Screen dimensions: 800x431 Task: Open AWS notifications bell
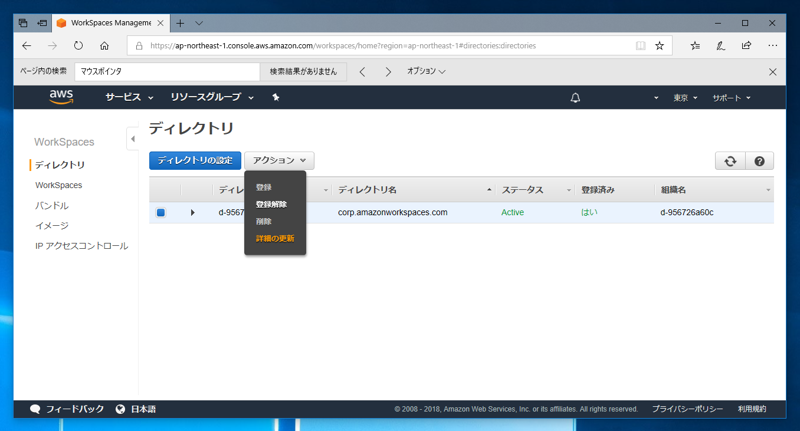pos(575,97)
